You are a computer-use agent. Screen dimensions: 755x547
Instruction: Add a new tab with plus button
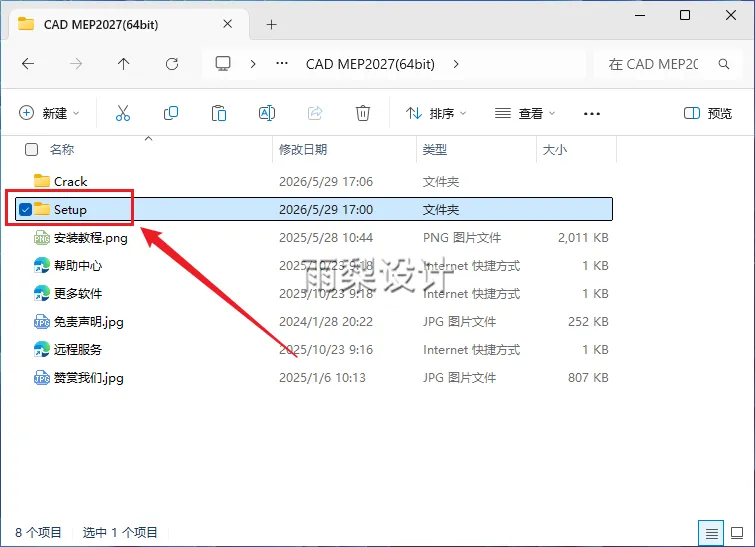click(272, 25)
